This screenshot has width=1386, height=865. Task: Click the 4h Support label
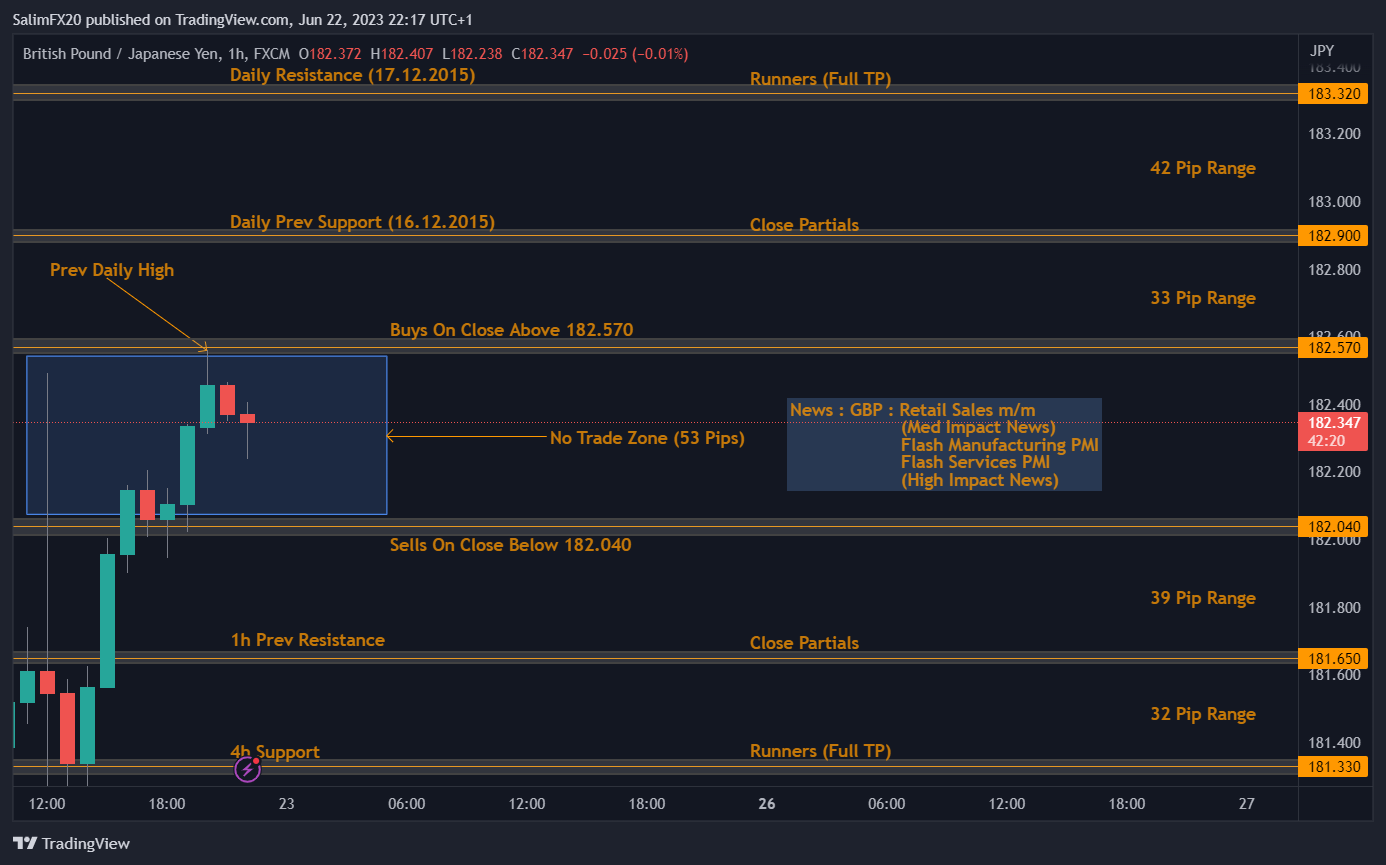click(x=275, y=752)
